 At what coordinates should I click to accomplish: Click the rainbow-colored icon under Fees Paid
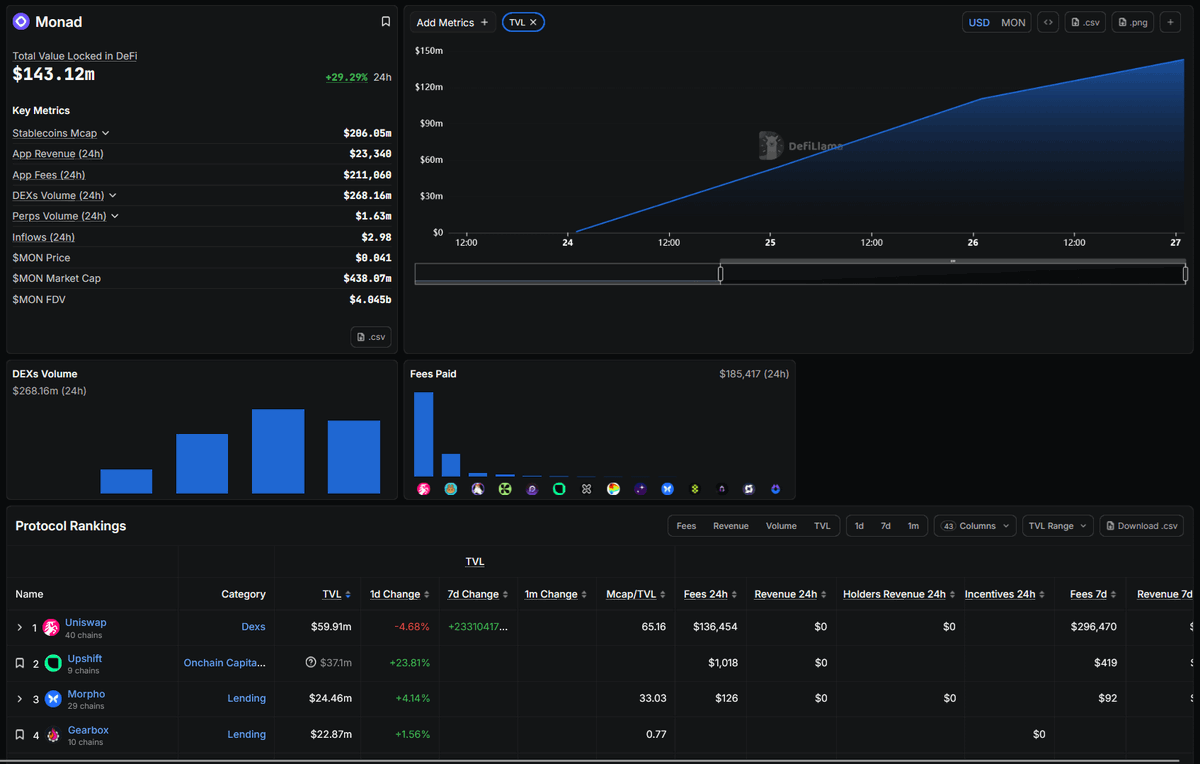coord(613,489)
